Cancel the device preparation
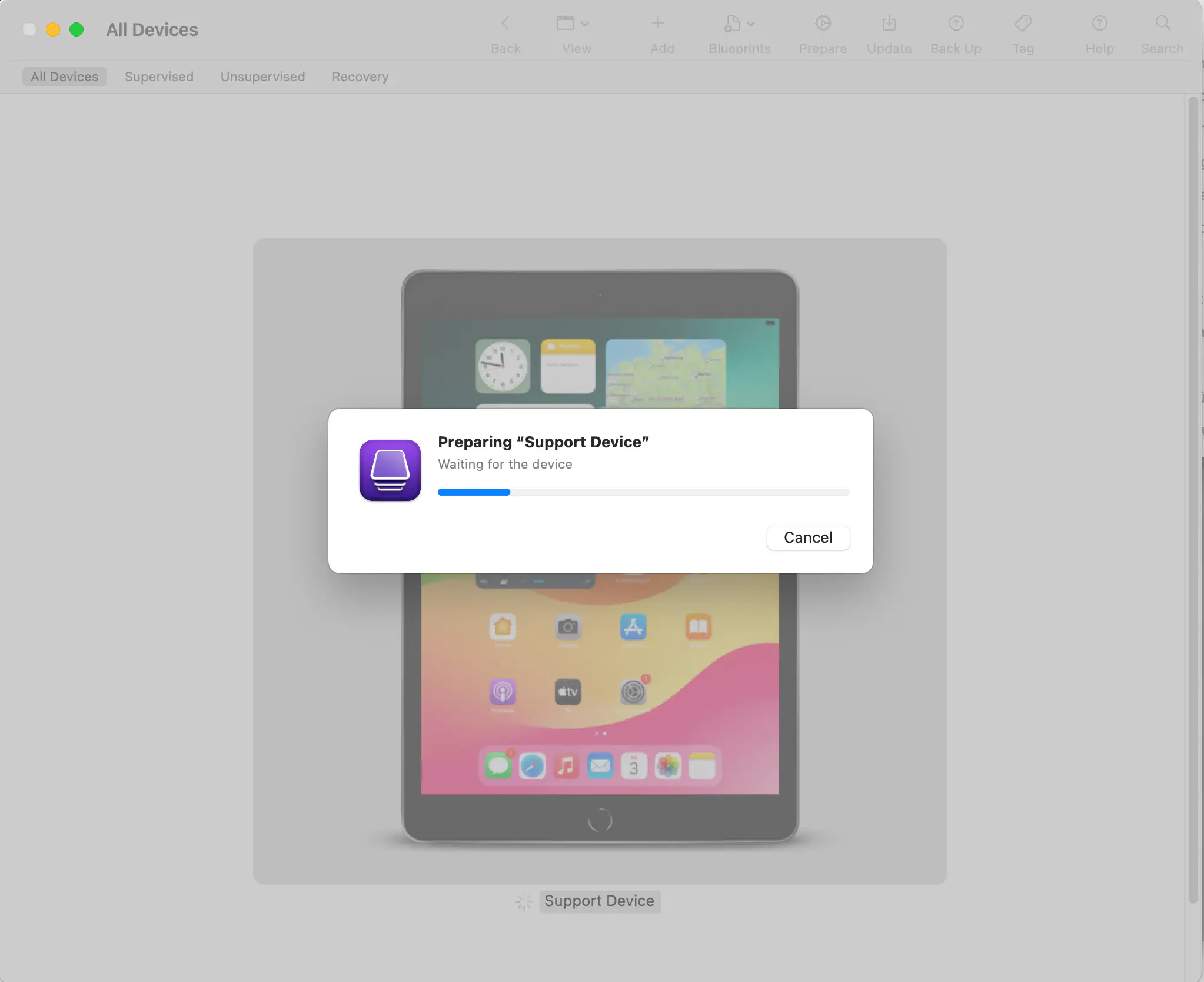This screenshot has height=982, width=1204. [807, 538]
